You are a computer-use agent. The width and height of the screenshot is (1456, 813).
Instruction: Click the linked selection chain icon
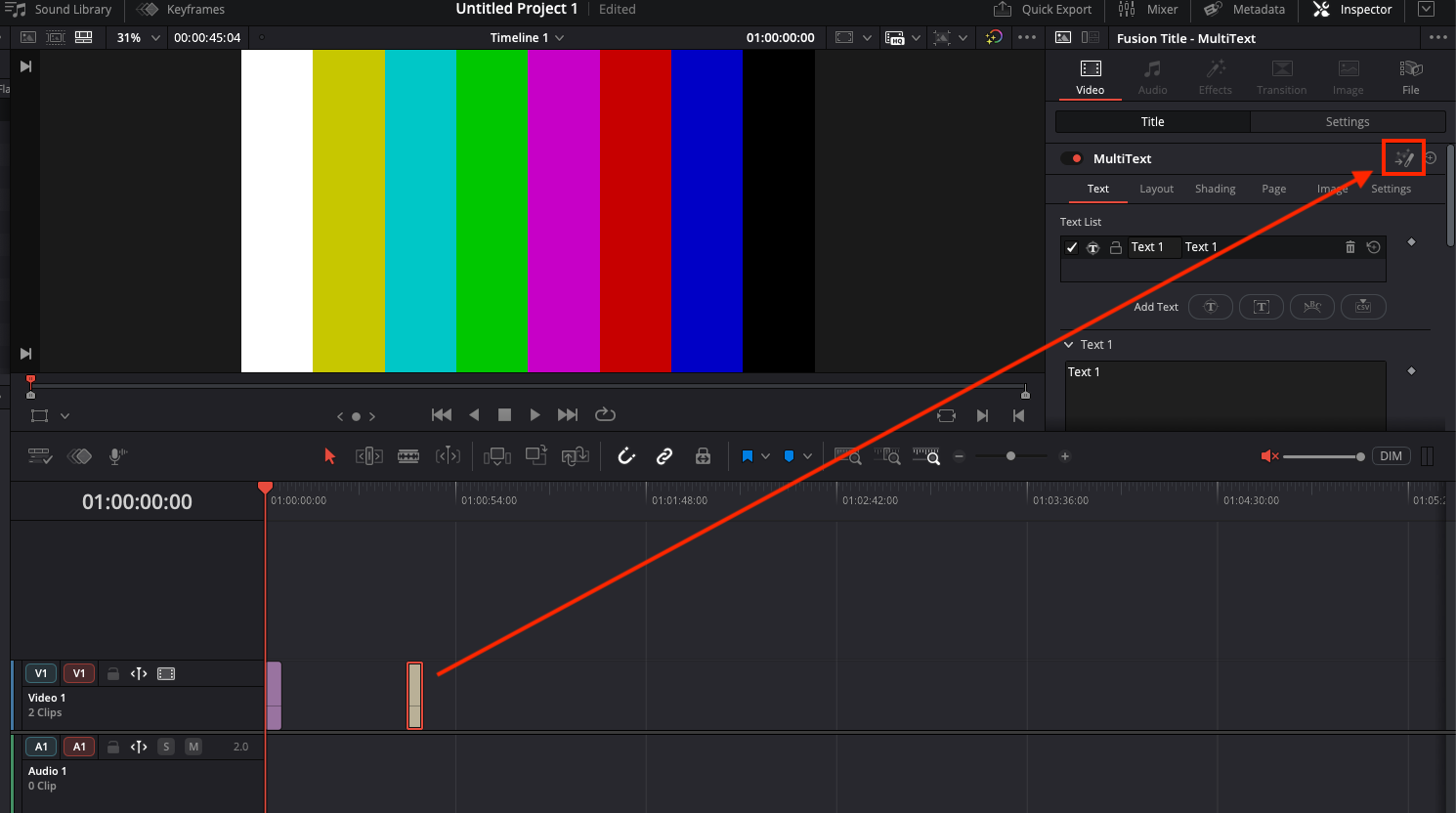pos(664,456)
